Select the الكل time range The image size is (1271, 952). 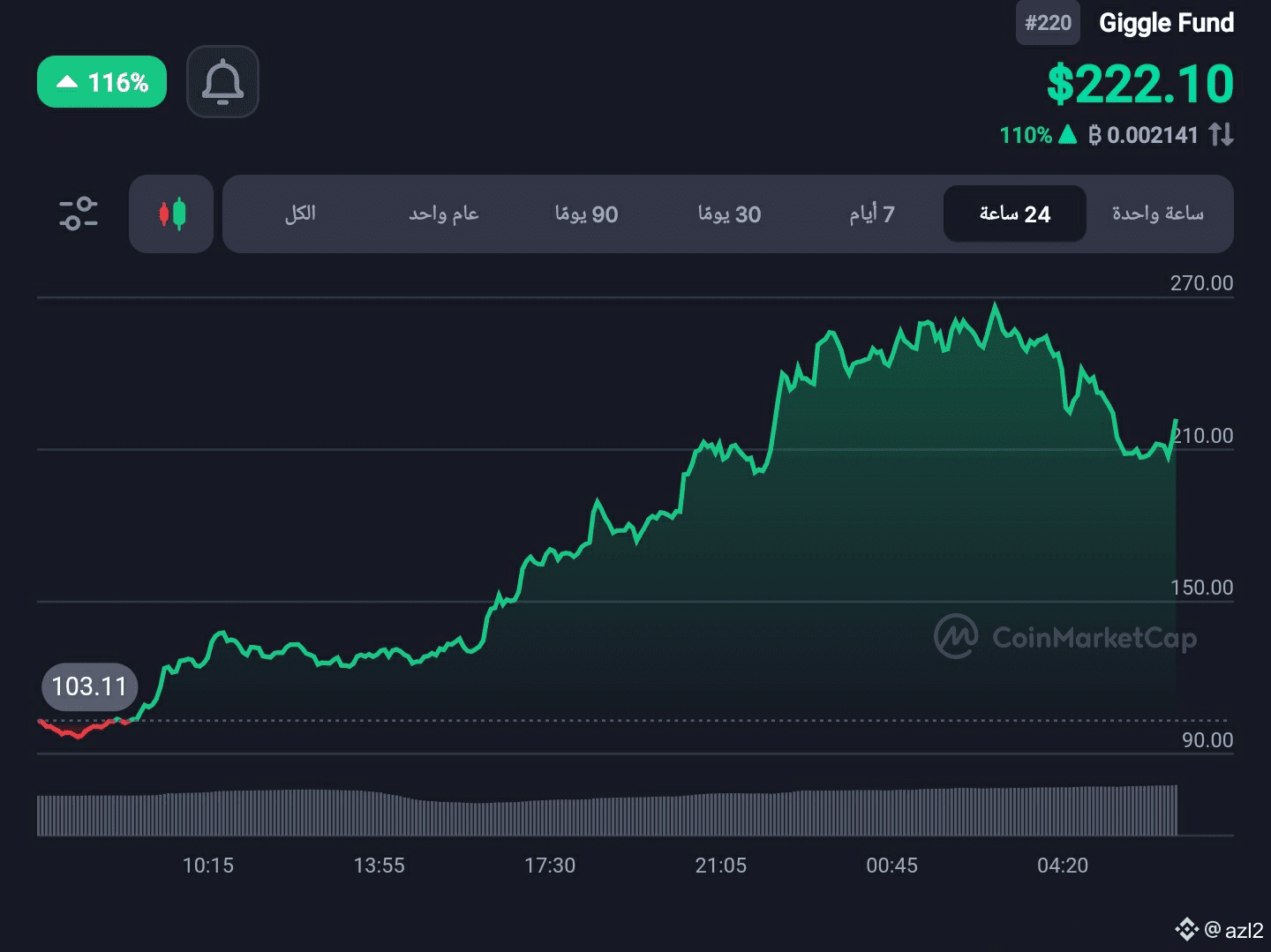pos(300,214)
